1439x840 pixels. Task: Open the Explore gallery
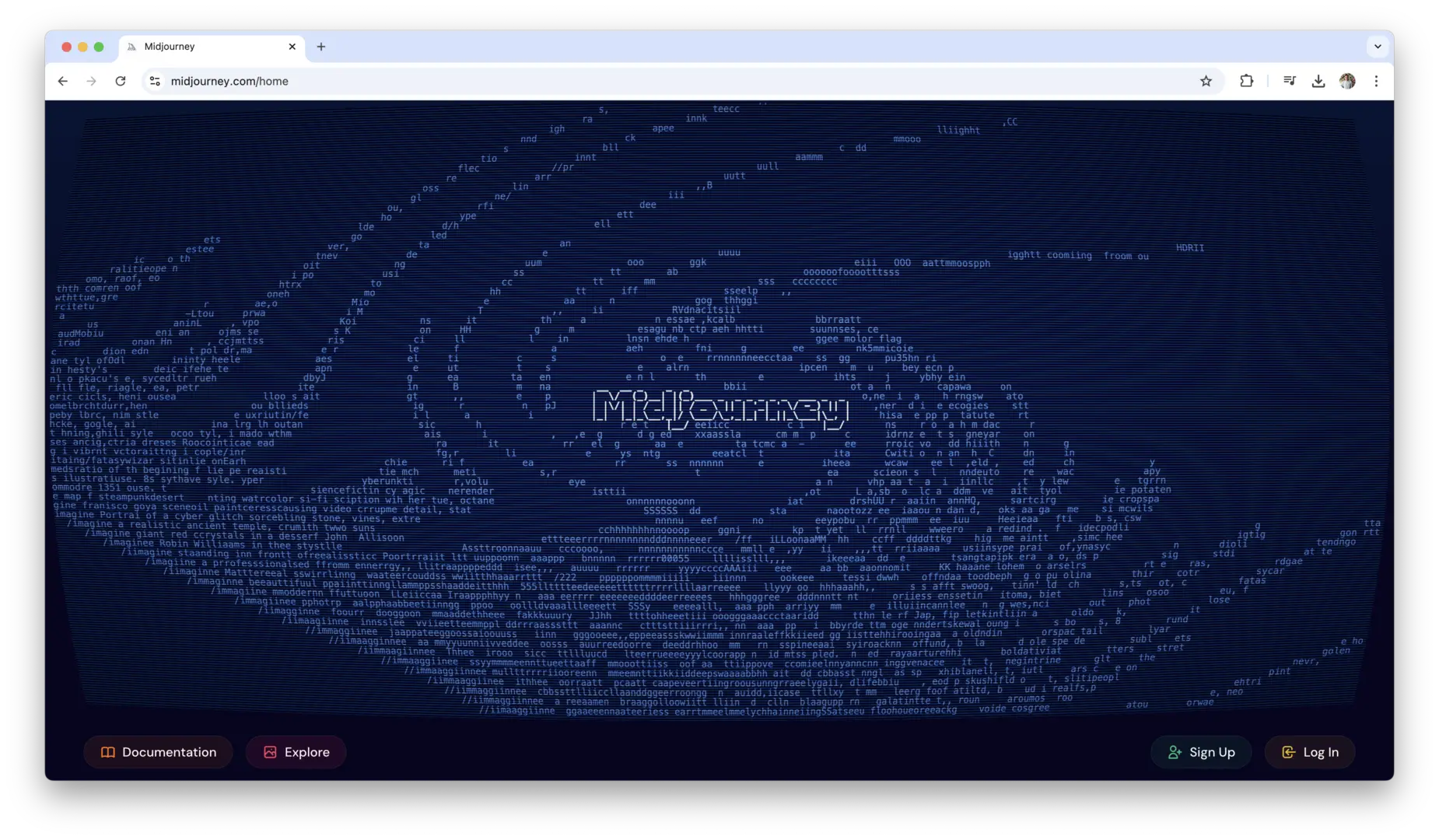tap(296, 752)
